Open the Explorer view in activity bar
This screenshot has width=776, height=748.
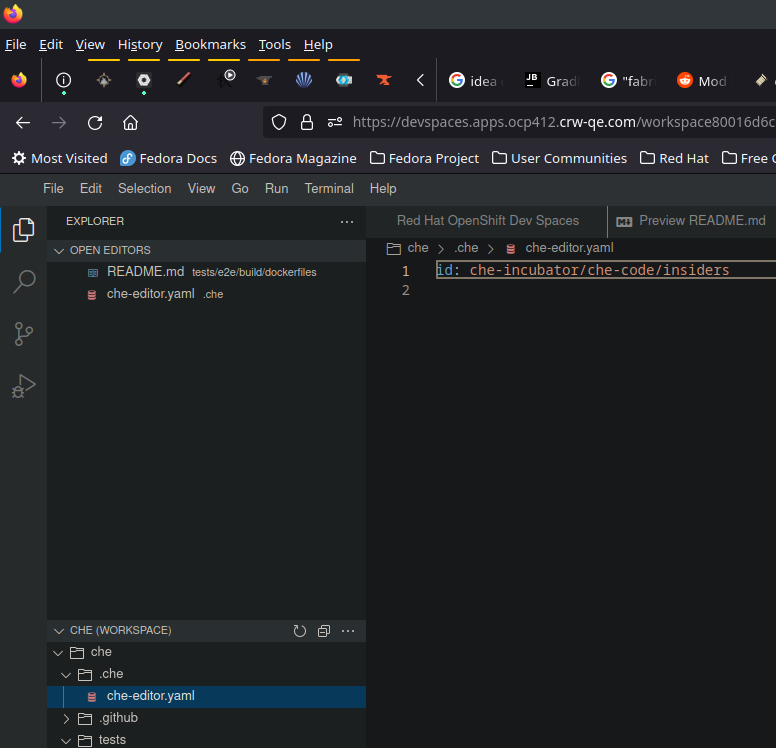23,230
